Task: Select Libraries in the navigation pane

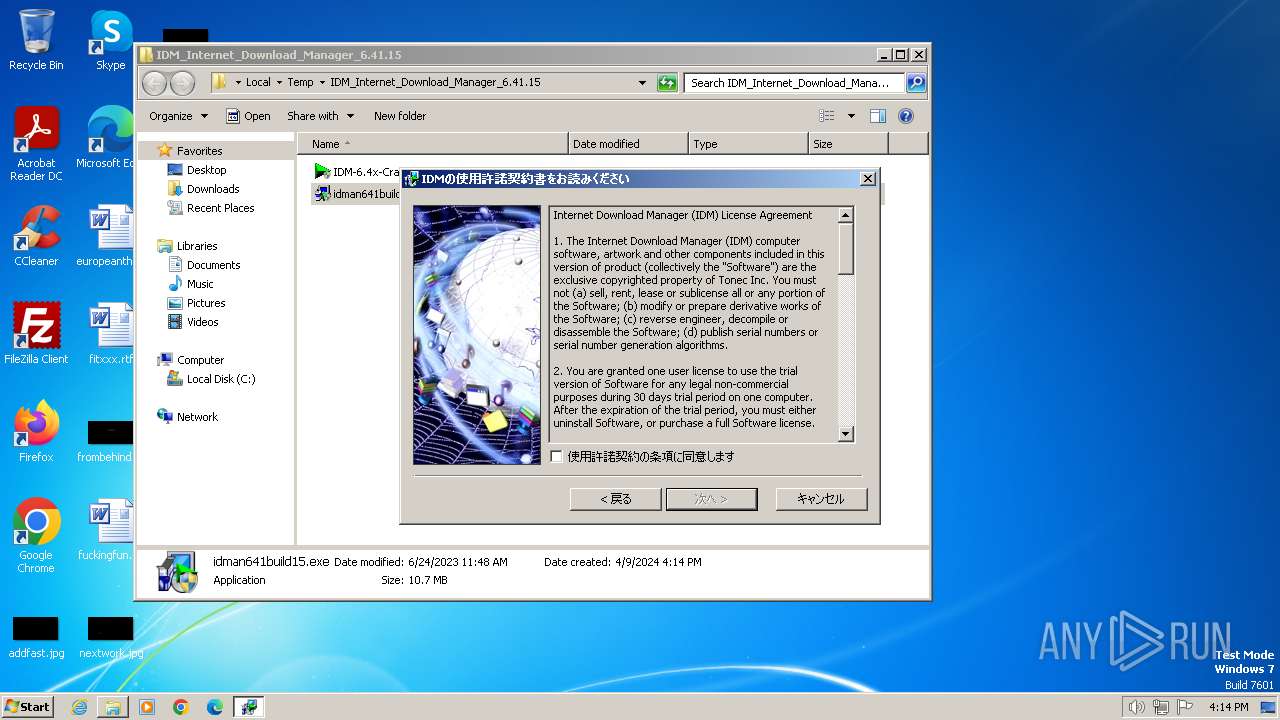Action: tap(197, 246)
